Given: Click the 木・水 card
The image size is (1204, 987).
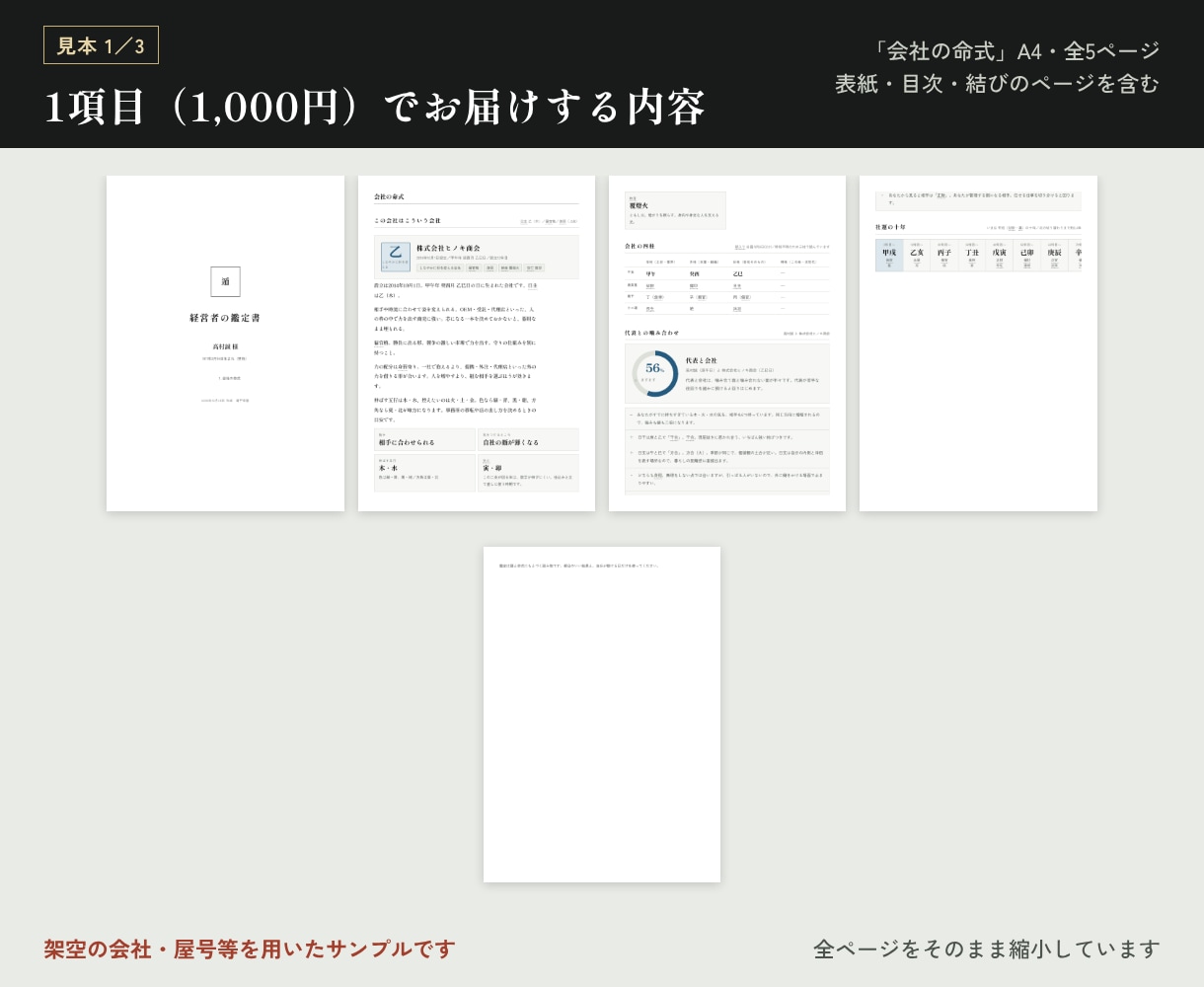Looking at the screenshot, I should pyautogui.click(x=425, y=473).
